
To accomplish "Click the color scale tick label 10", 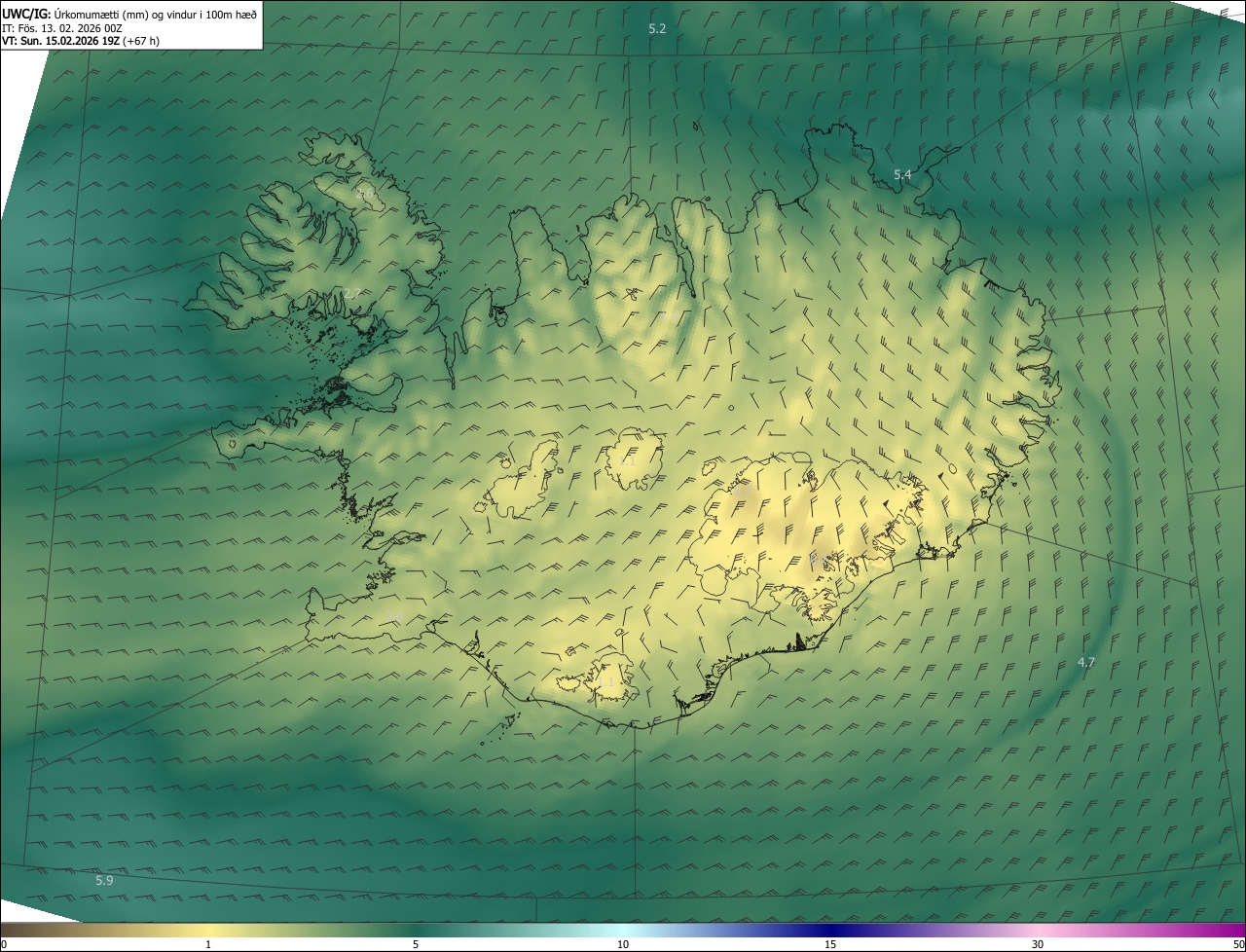I will [x=623, y=945].
